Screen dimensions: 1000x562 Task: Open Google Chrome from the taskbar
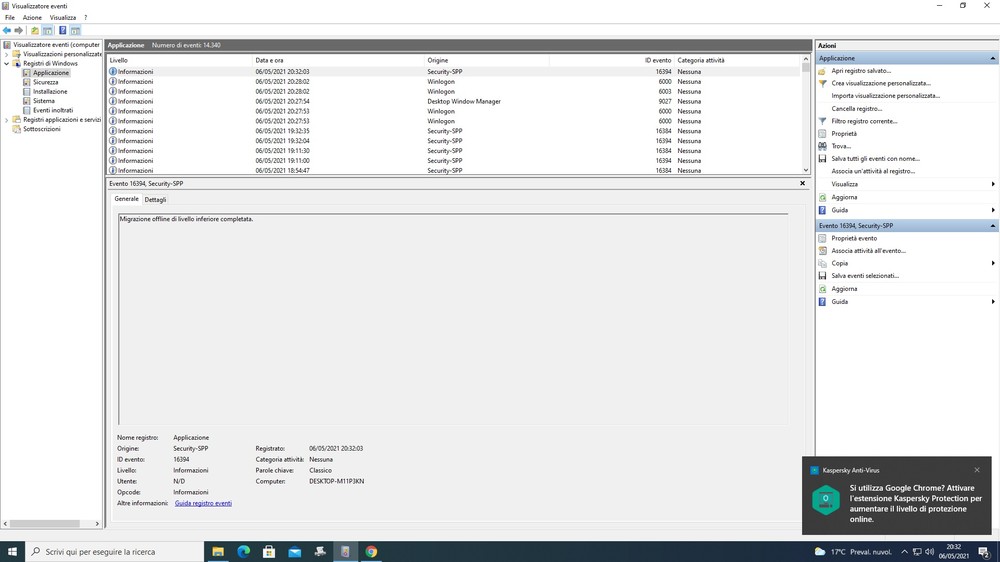coord(371,552)
